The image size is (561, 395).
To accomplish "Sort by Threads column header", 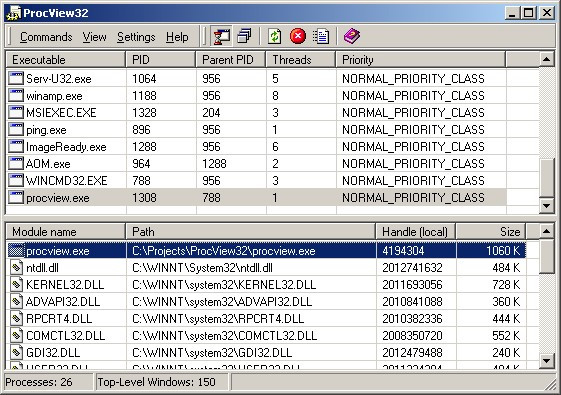I will [301, 59].
